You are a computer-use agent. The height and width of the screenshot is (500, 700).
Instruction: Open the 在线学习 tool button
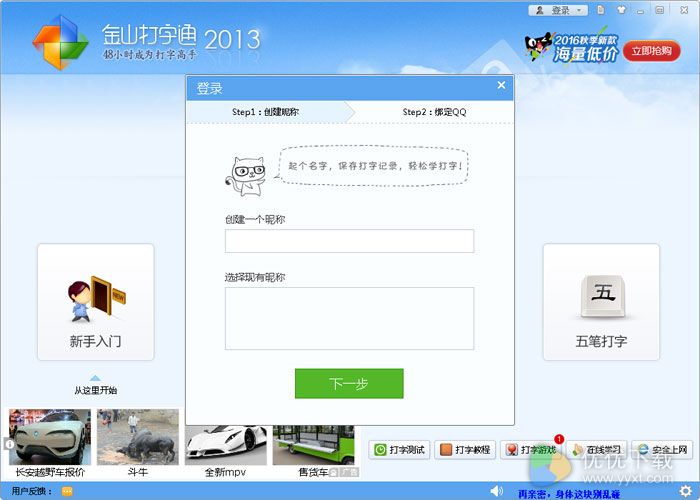click(x=597, y=450)
